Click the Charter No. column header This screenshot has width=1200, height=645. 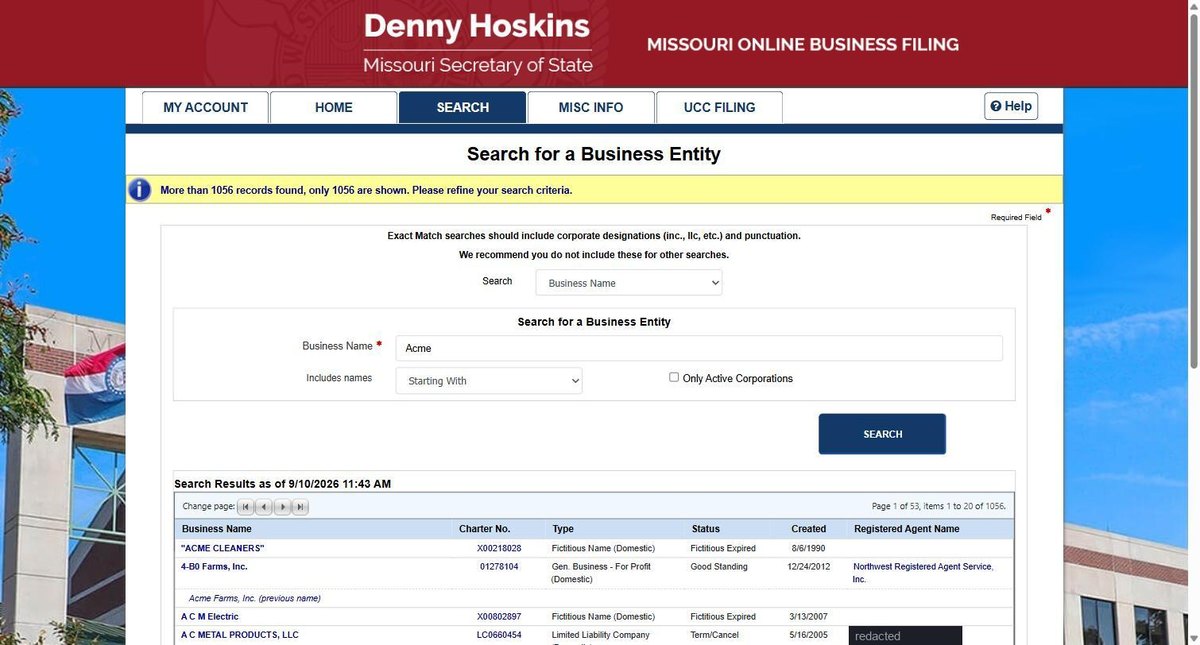pos(485,529)
